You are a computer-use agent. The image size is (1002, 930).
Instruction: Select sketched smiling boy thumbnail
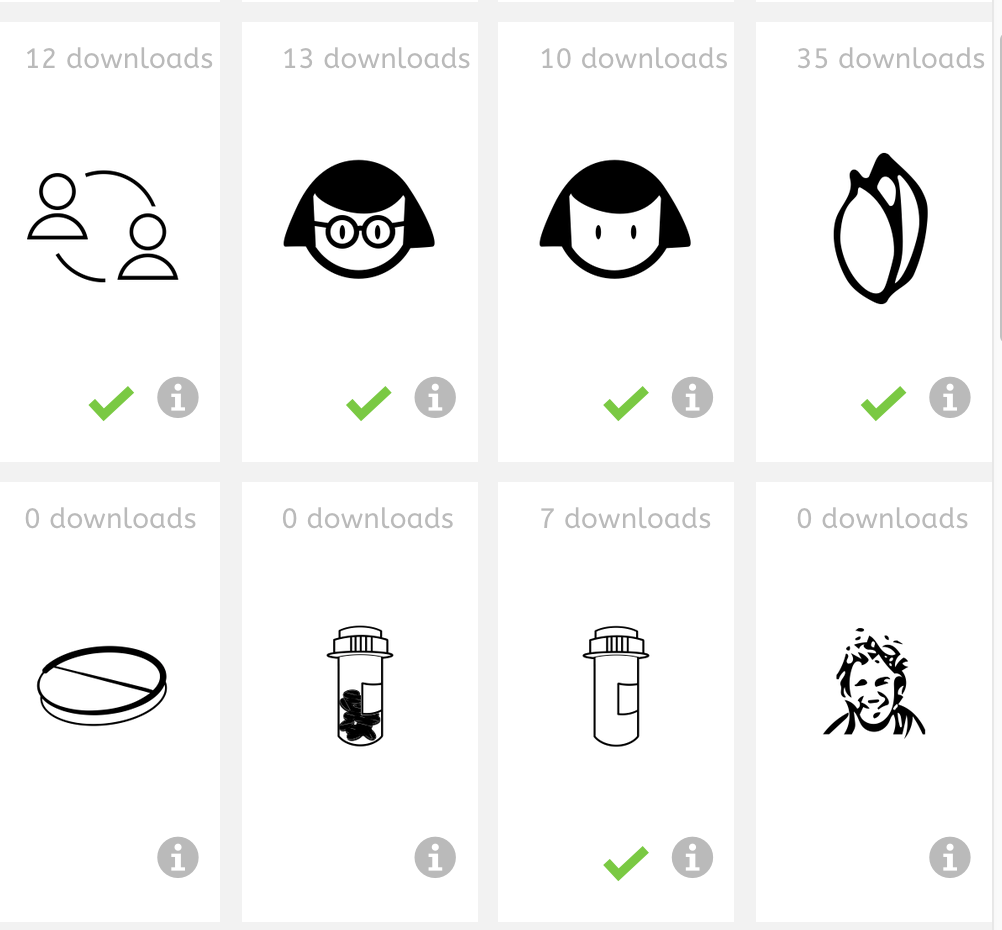click(x=874, y=681)
